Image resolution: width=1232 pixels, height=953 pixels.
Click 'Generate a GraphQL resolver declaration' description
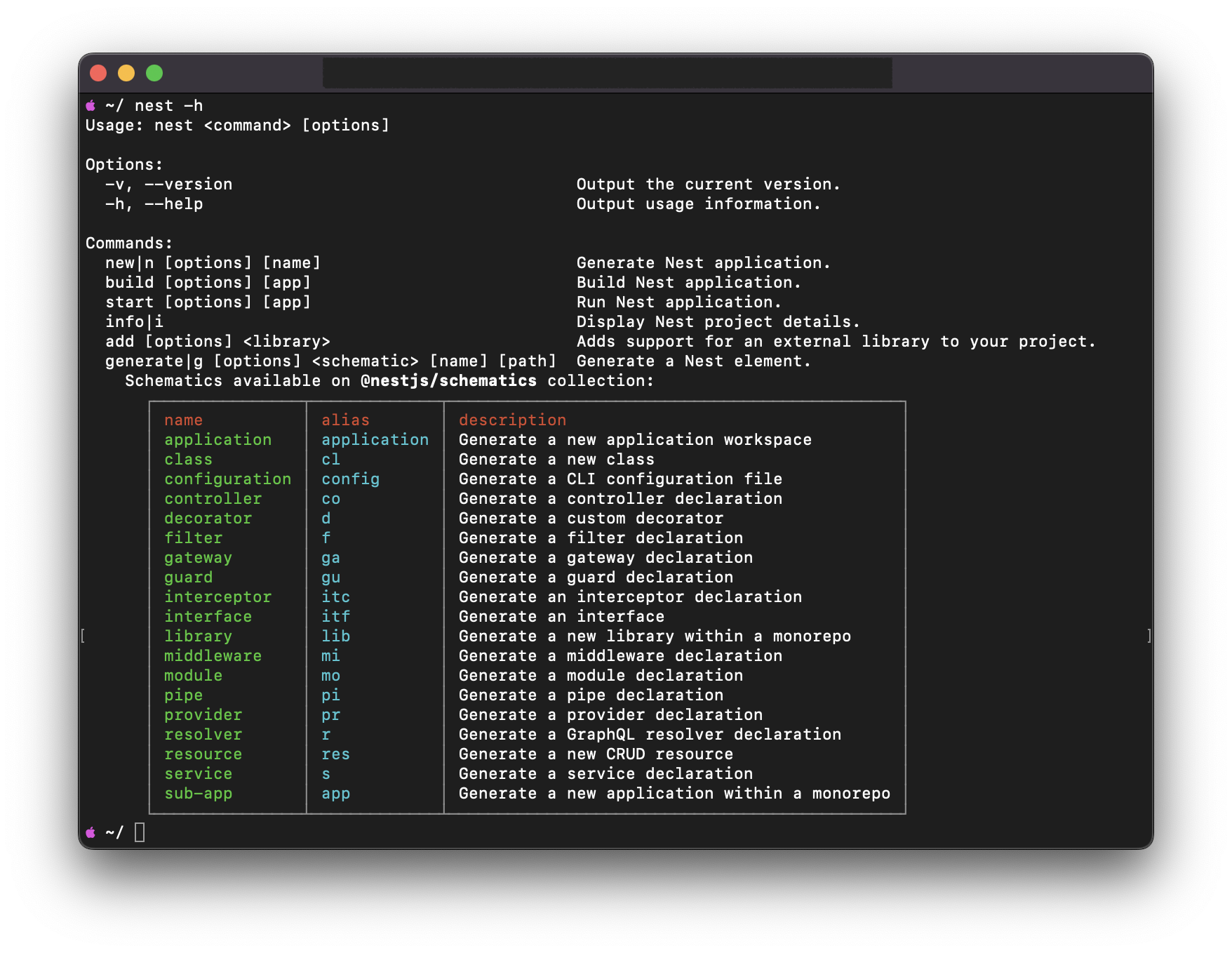click(x=650, y=735)
